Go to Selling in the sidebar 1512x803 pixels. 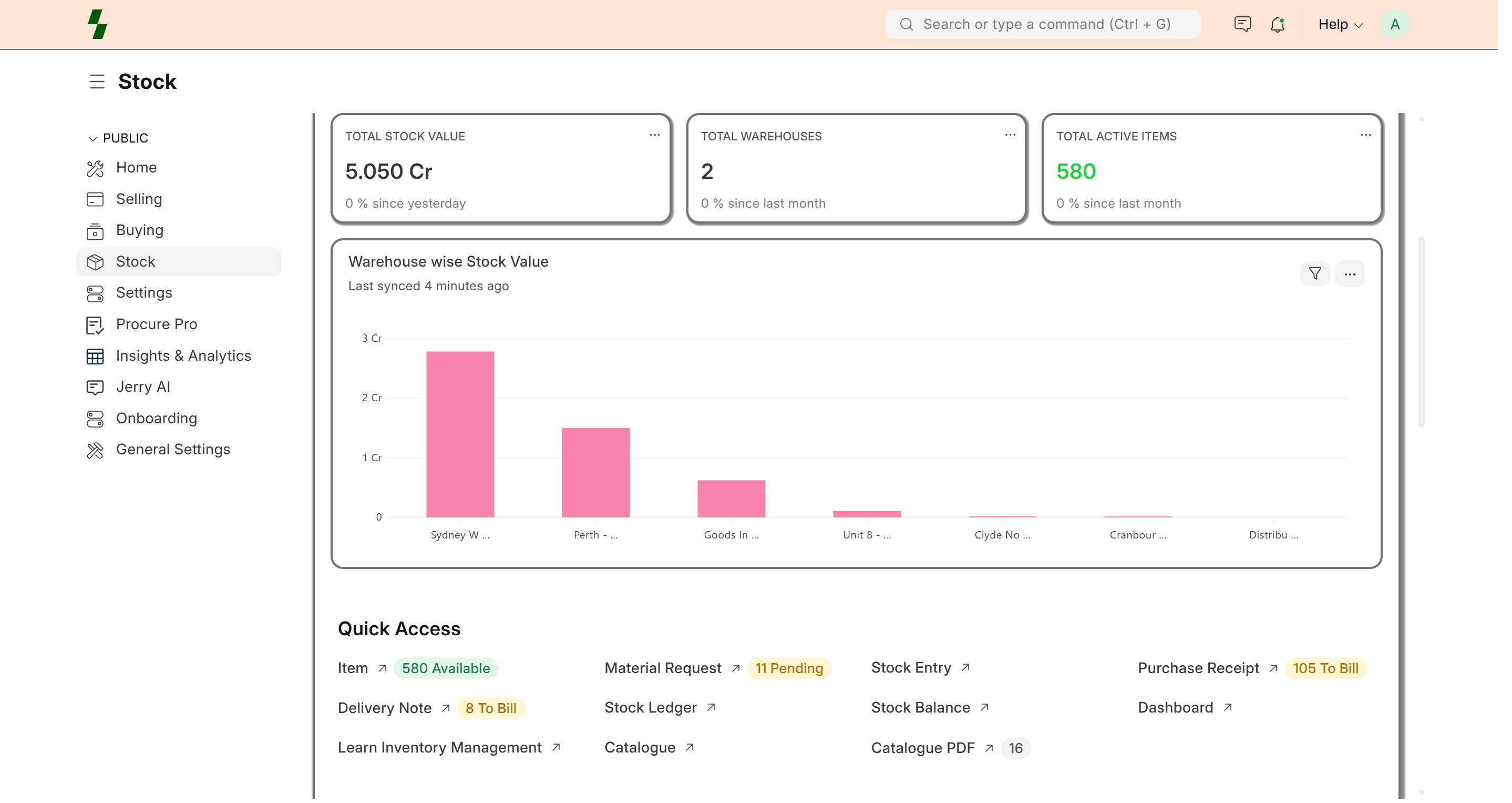pyautogui.click(x=139, y=199)
